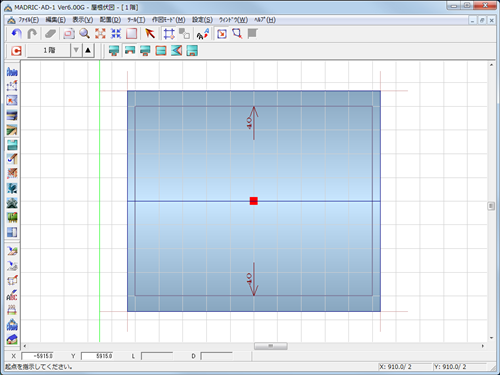Open the 表示(V) menu
Screen dimensions: 500x375
click(83, 20)
